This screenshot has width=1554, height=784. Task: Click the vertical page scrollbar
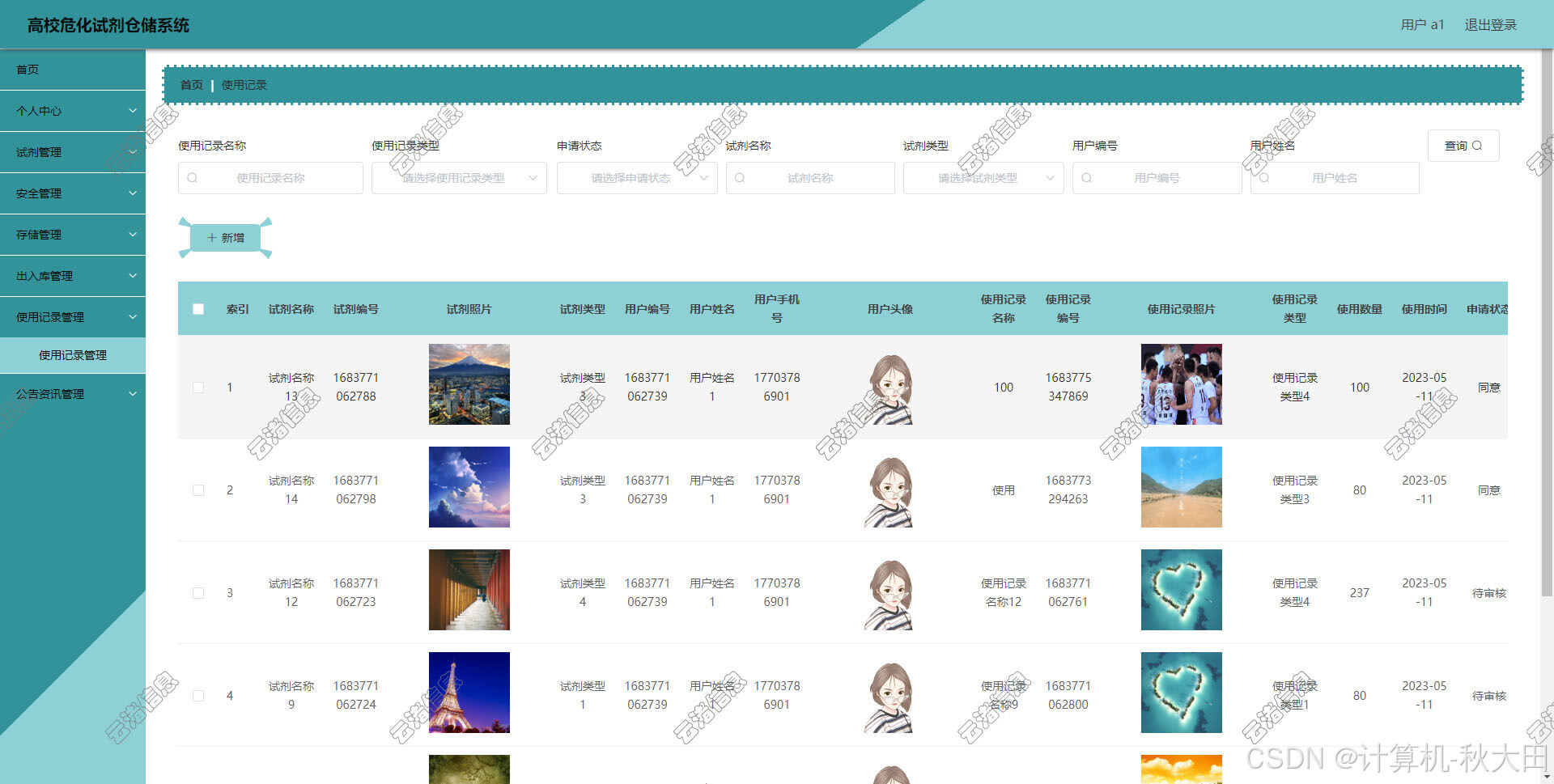pyautogui.click(x=1547, y=324)
